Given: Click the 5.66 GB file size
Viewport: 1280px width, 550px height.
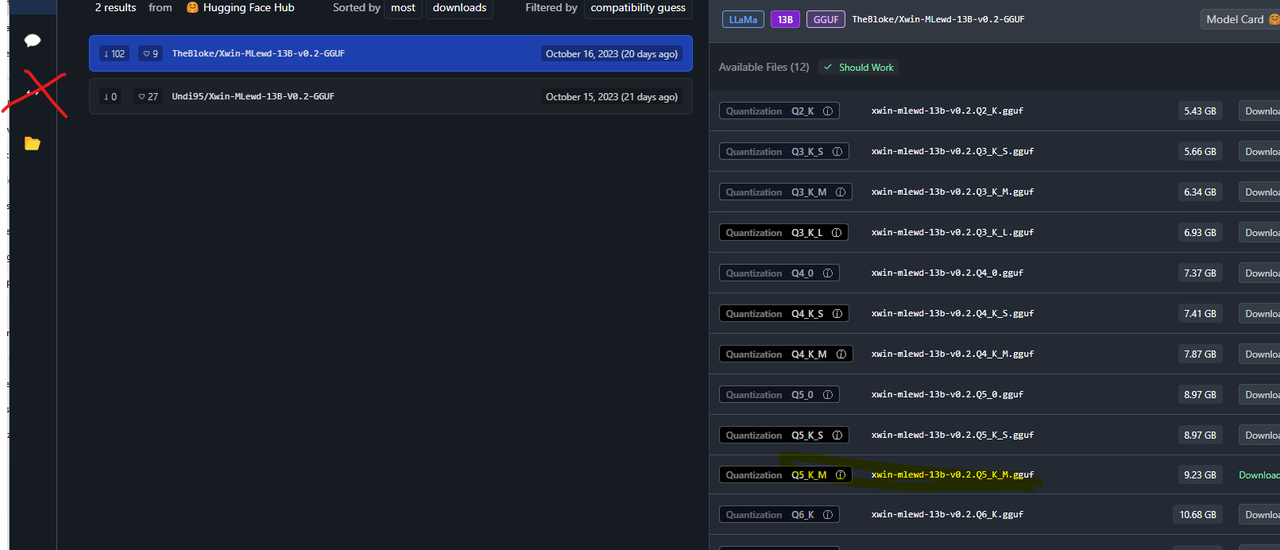Looking at the screenshot, I should pos(1200,152).
